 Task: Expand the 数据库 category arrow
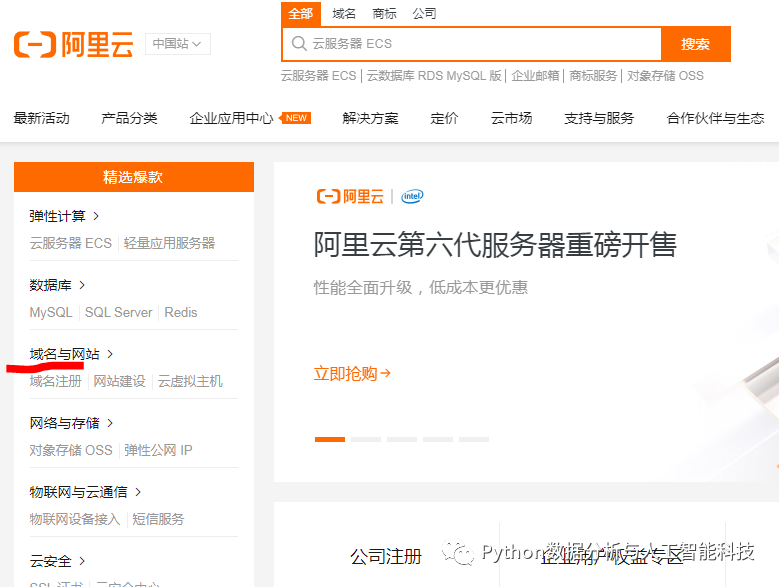click(x=82, y=285)
